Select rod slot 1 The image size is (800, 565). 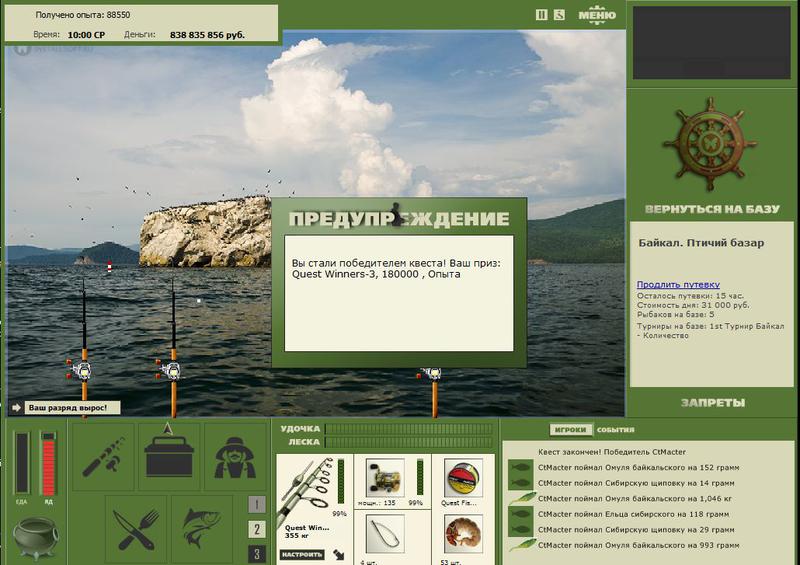[x=257, y=504]
